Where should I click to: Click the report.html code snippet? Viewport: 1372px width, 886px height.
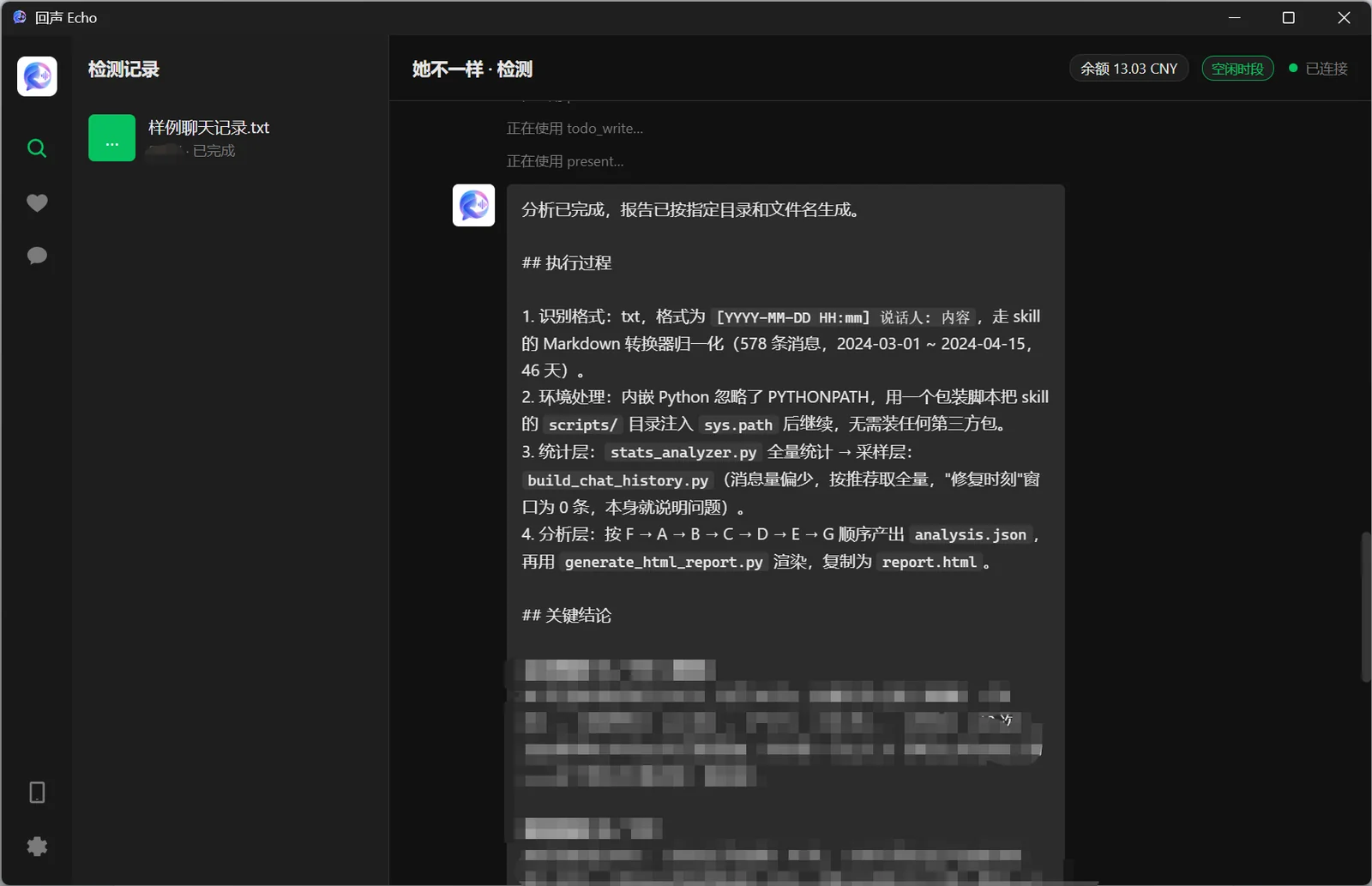[929, 562]
